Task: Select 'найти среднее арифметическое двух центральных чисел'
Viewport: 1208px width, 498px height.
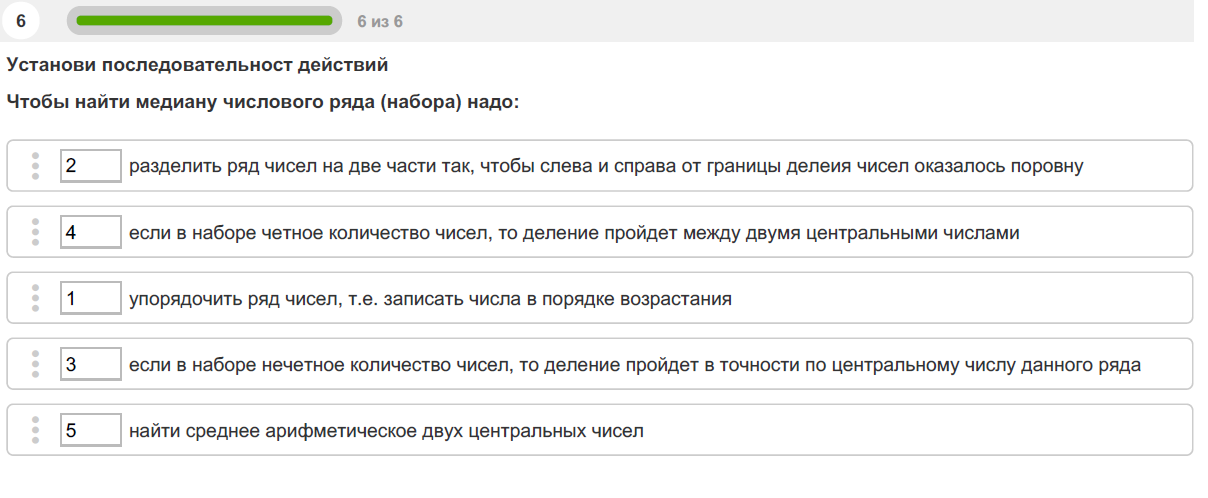Action: click(386, 431)
